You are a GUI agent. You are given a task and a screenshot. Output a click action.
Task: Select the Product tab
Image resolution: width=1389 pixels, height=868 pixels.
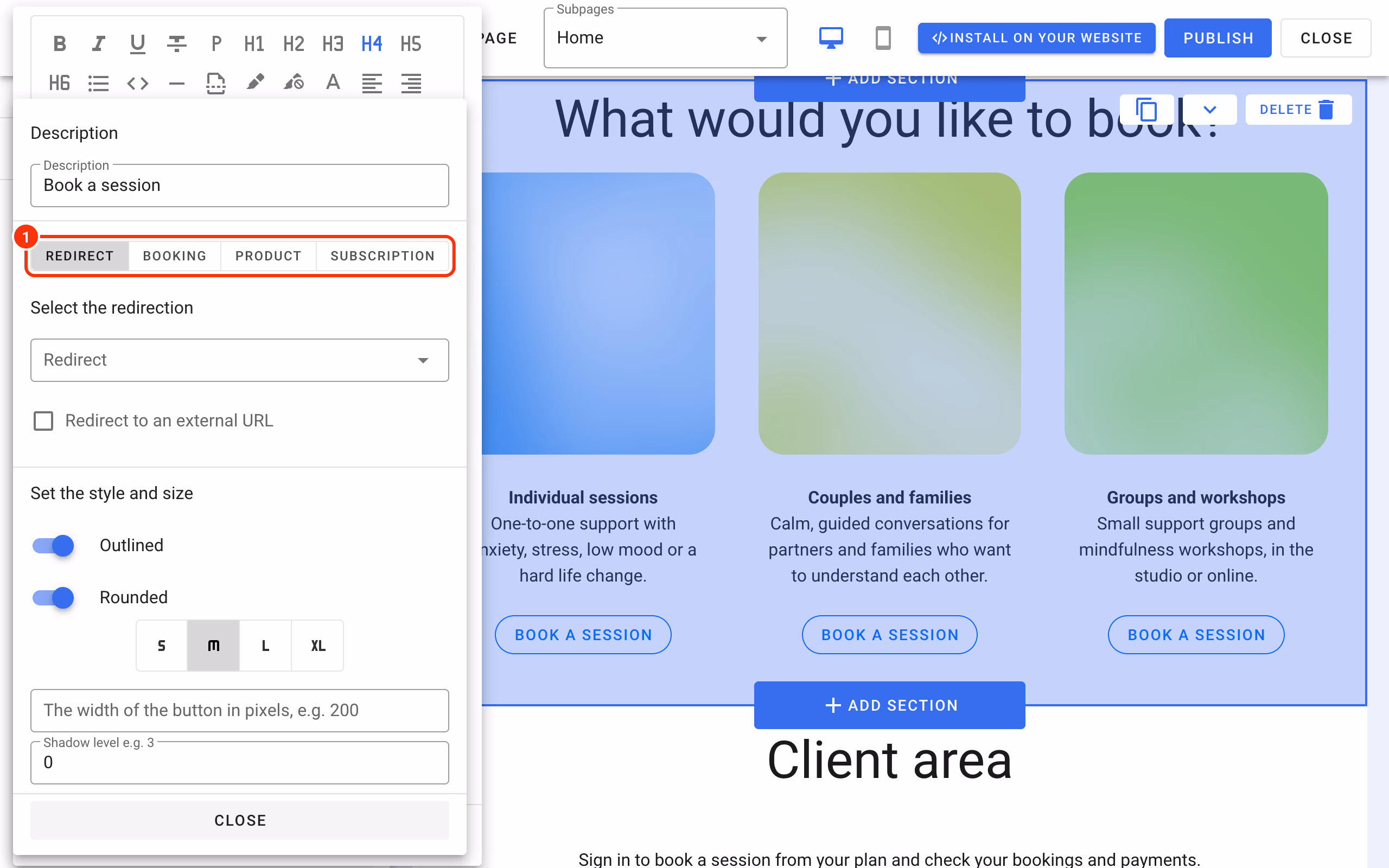(x=268, y=256)
